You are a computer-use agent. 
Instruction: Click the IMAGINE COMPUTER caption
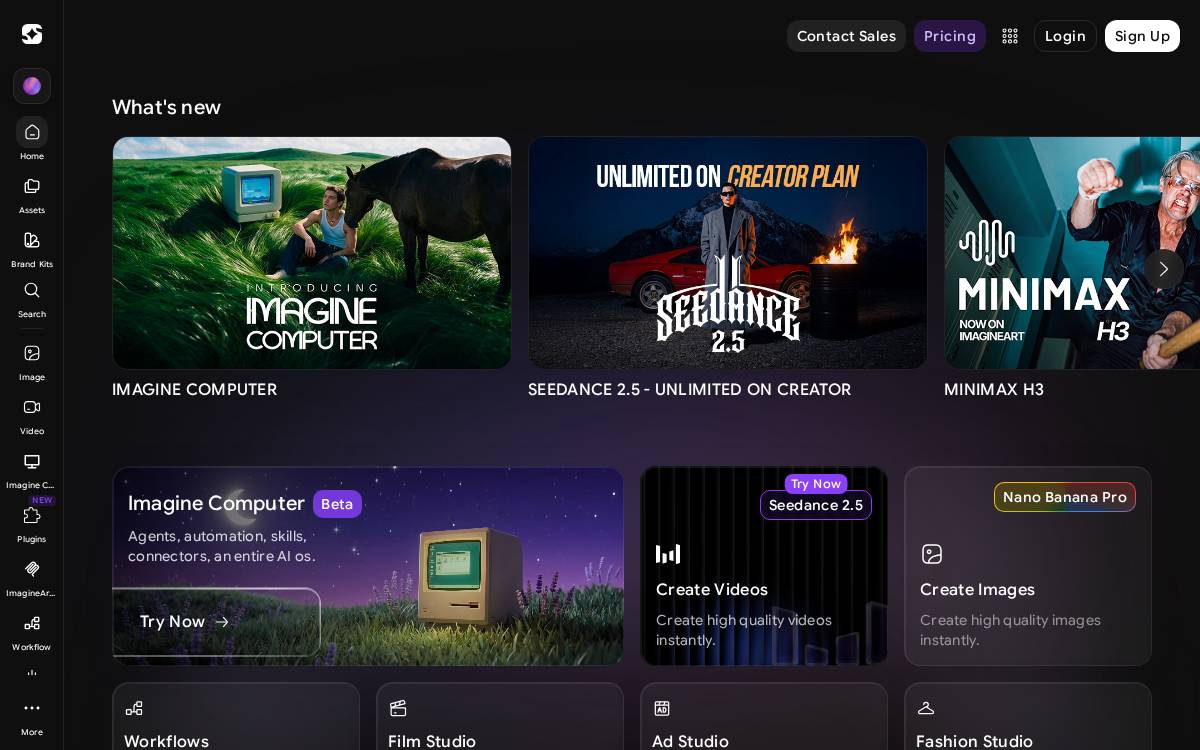coord(195,390)
